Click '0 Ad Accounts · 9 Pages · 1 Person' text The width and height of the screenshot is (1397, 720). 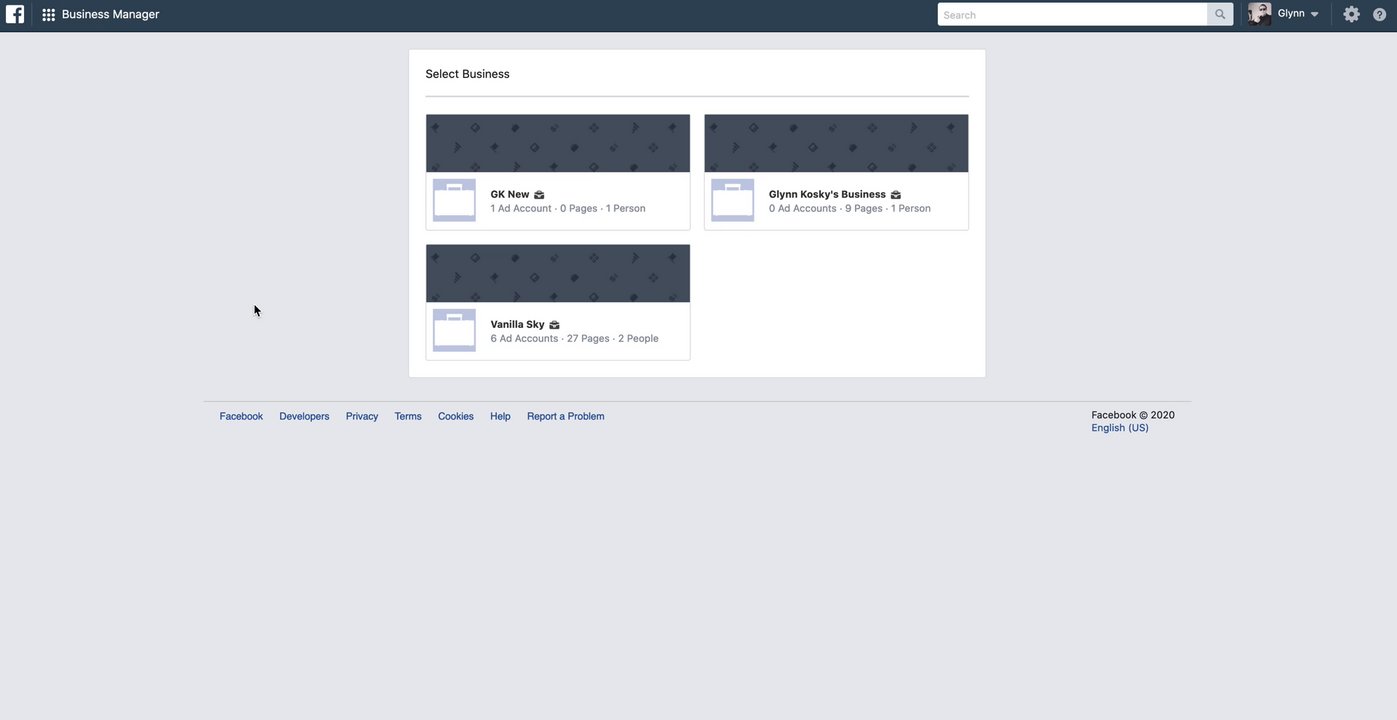850,208
